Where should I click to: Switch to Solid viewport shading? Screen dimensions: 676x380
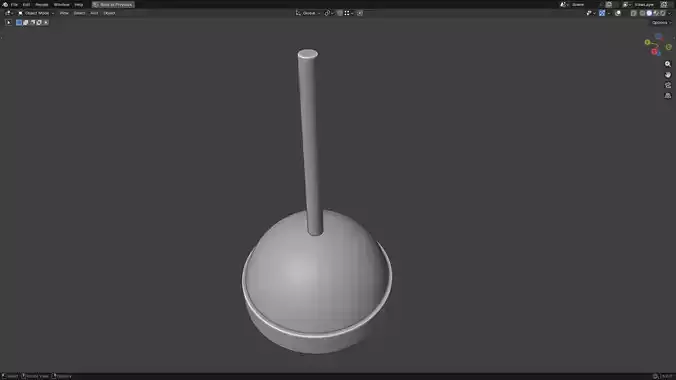(x=649, y=13)
